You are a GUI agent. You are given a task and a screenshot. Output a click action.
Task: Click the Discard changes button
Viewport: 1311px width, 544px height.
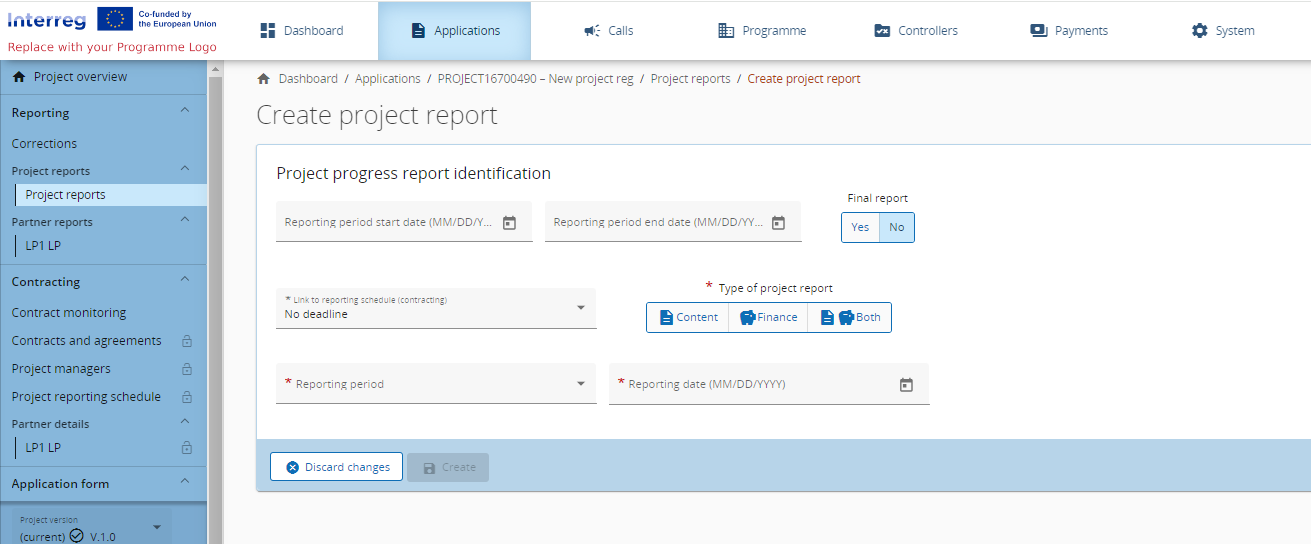pyautogui.click(x=337, y=467)
